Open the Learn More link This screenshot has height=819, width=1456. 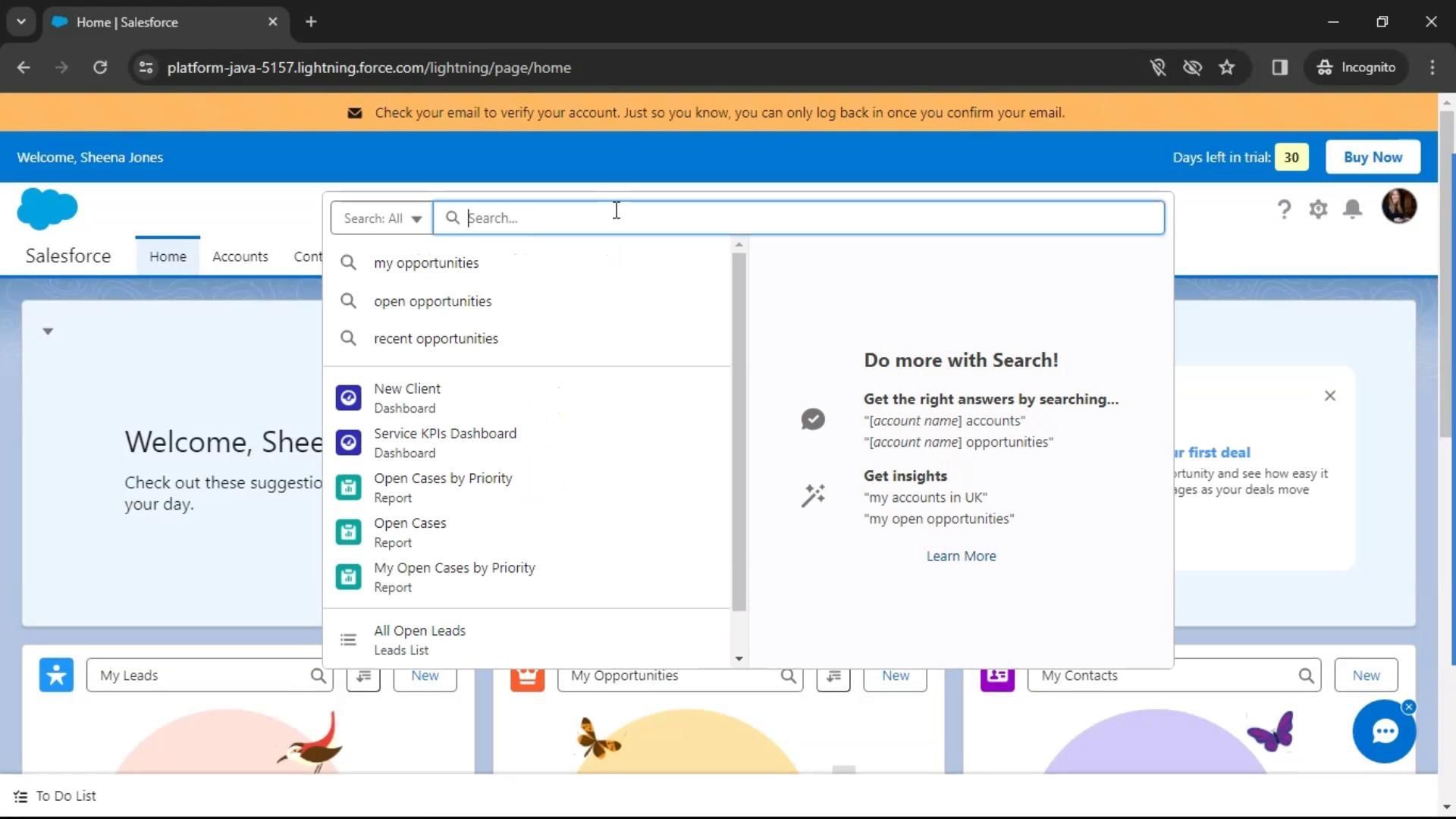(x=961, y=556)
